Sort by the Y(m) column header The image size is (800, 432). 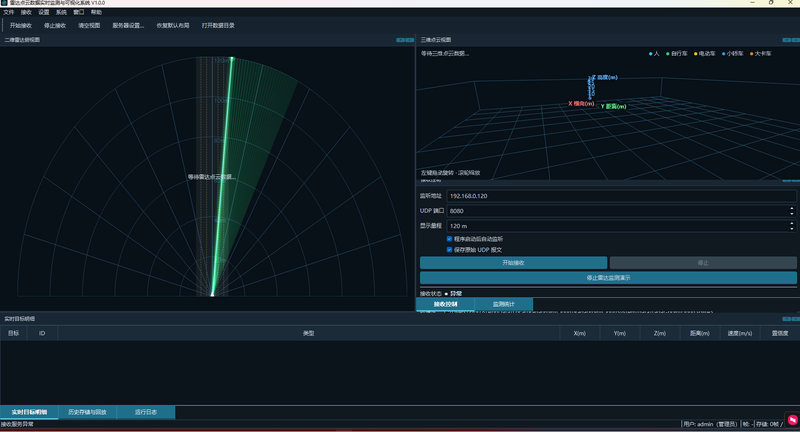click(x=619, y=333)
